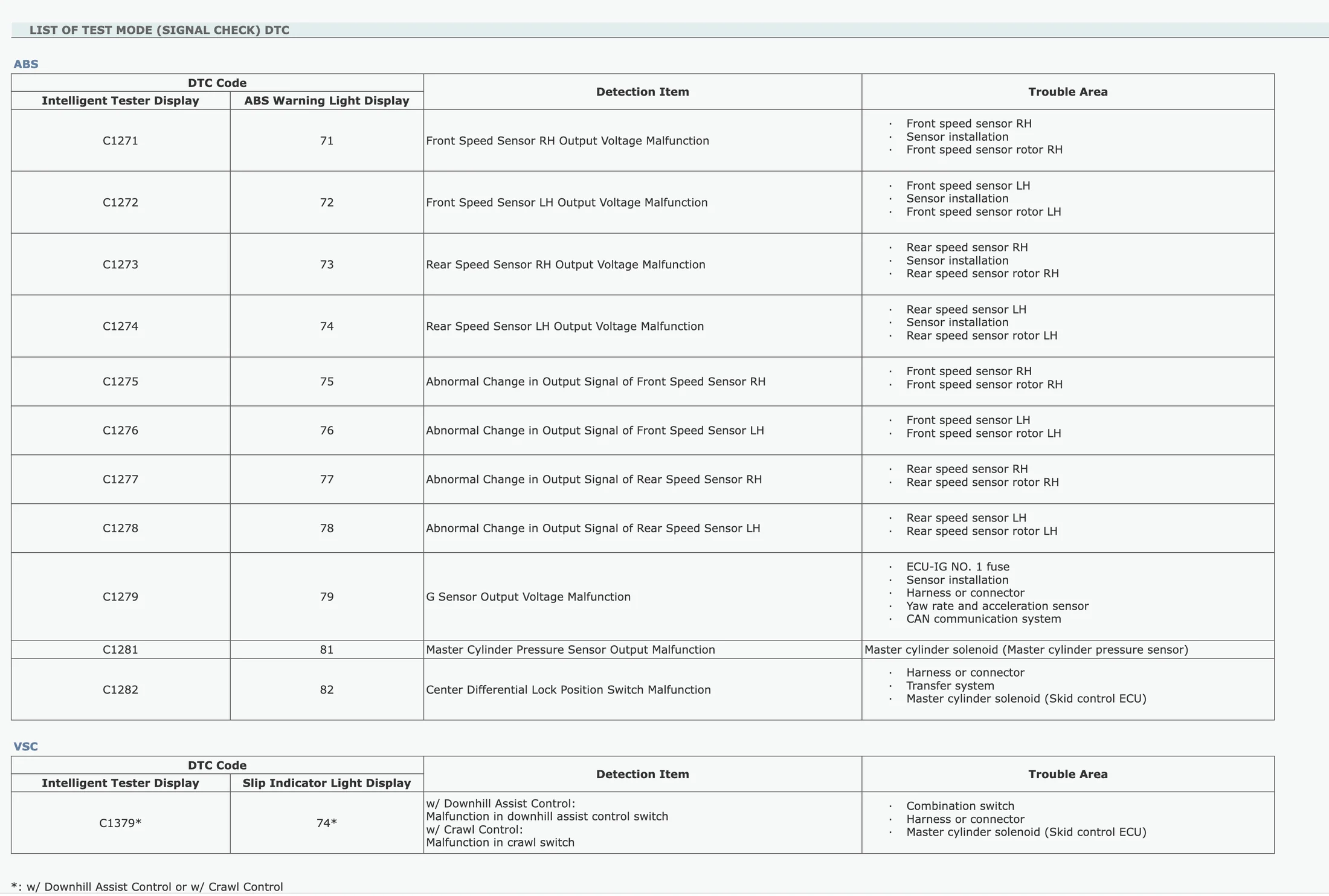Select warning light value 75
1329x896 pixels.
[x=327, y=382]
